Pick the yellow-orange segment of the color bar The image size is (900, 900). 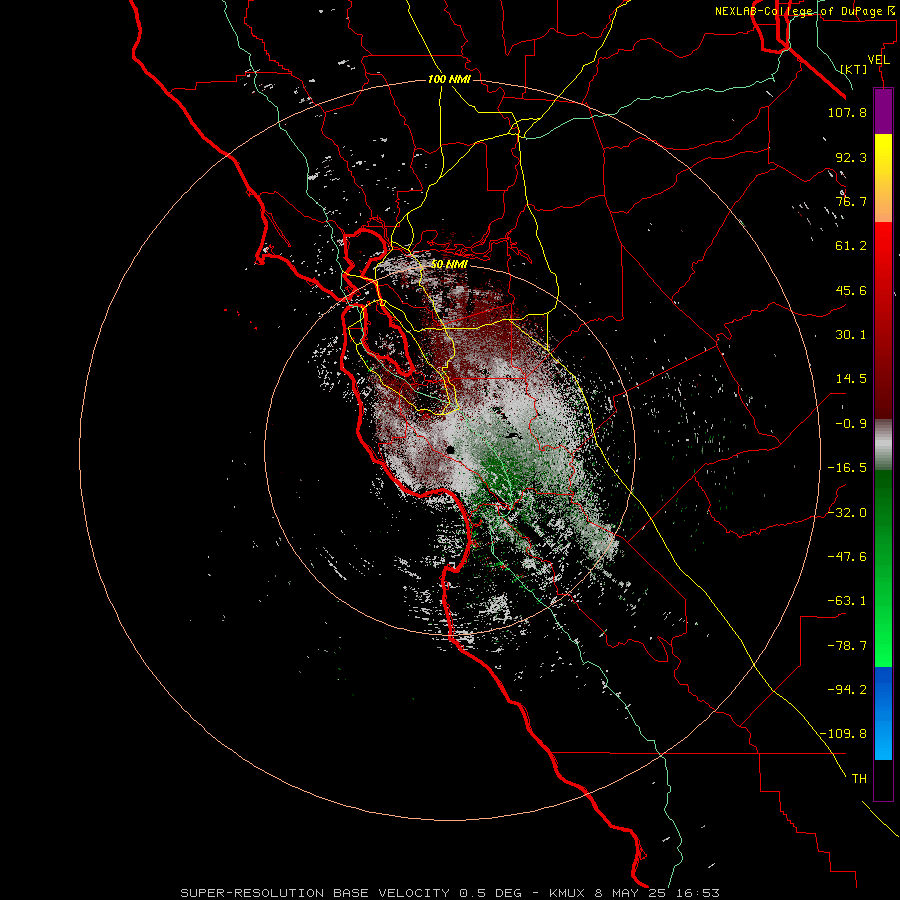pyautogui.click(x=883, y=178)
